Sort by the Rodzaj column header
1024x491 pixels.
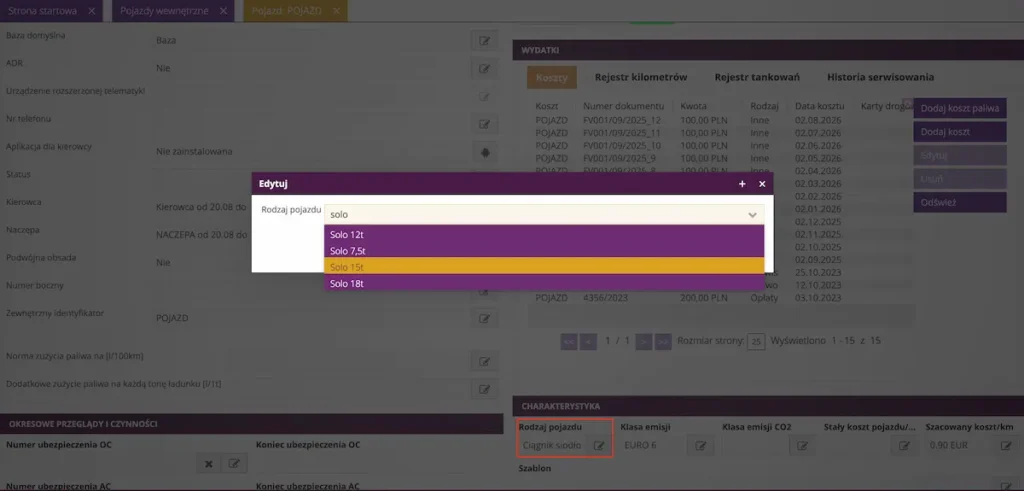(x=763, y=106)
